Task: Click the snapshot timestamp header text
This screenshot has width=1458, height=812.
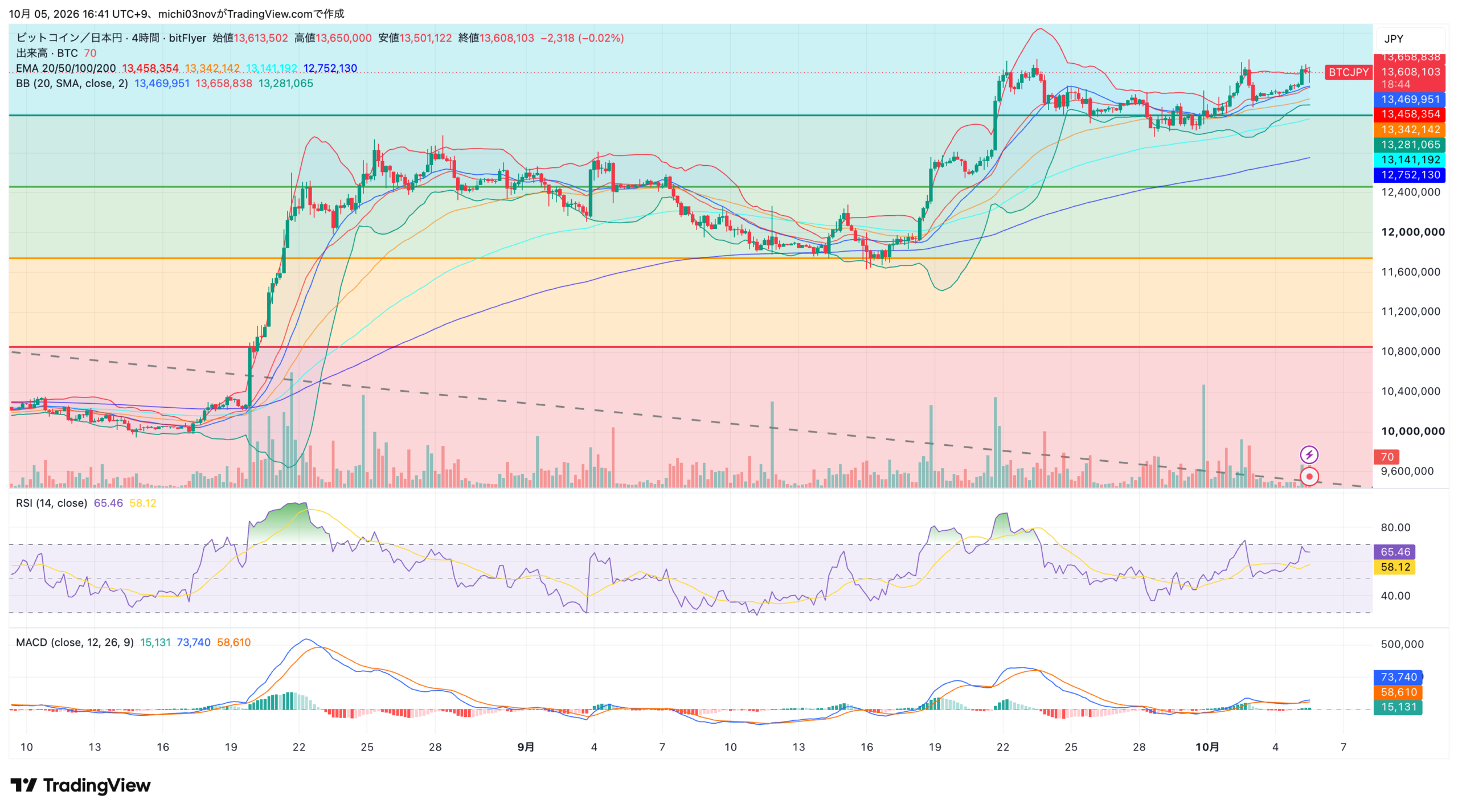Action: [x=177, y=14]
